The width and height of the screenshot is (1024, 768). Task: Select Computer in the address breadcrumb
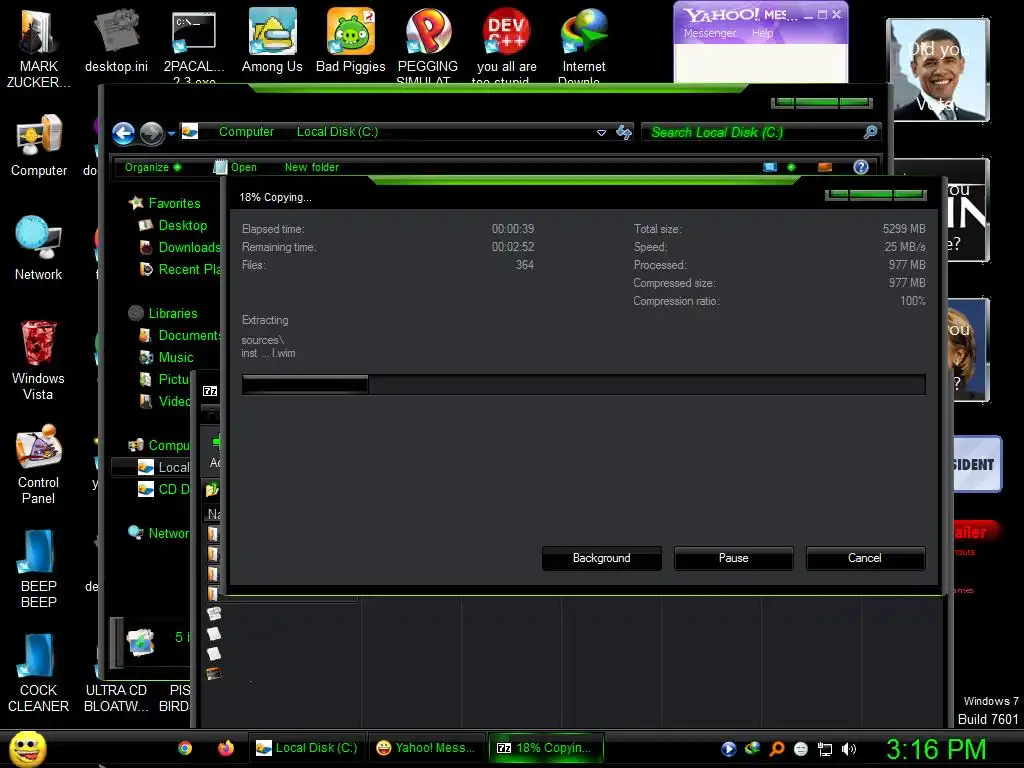[246, 132]
